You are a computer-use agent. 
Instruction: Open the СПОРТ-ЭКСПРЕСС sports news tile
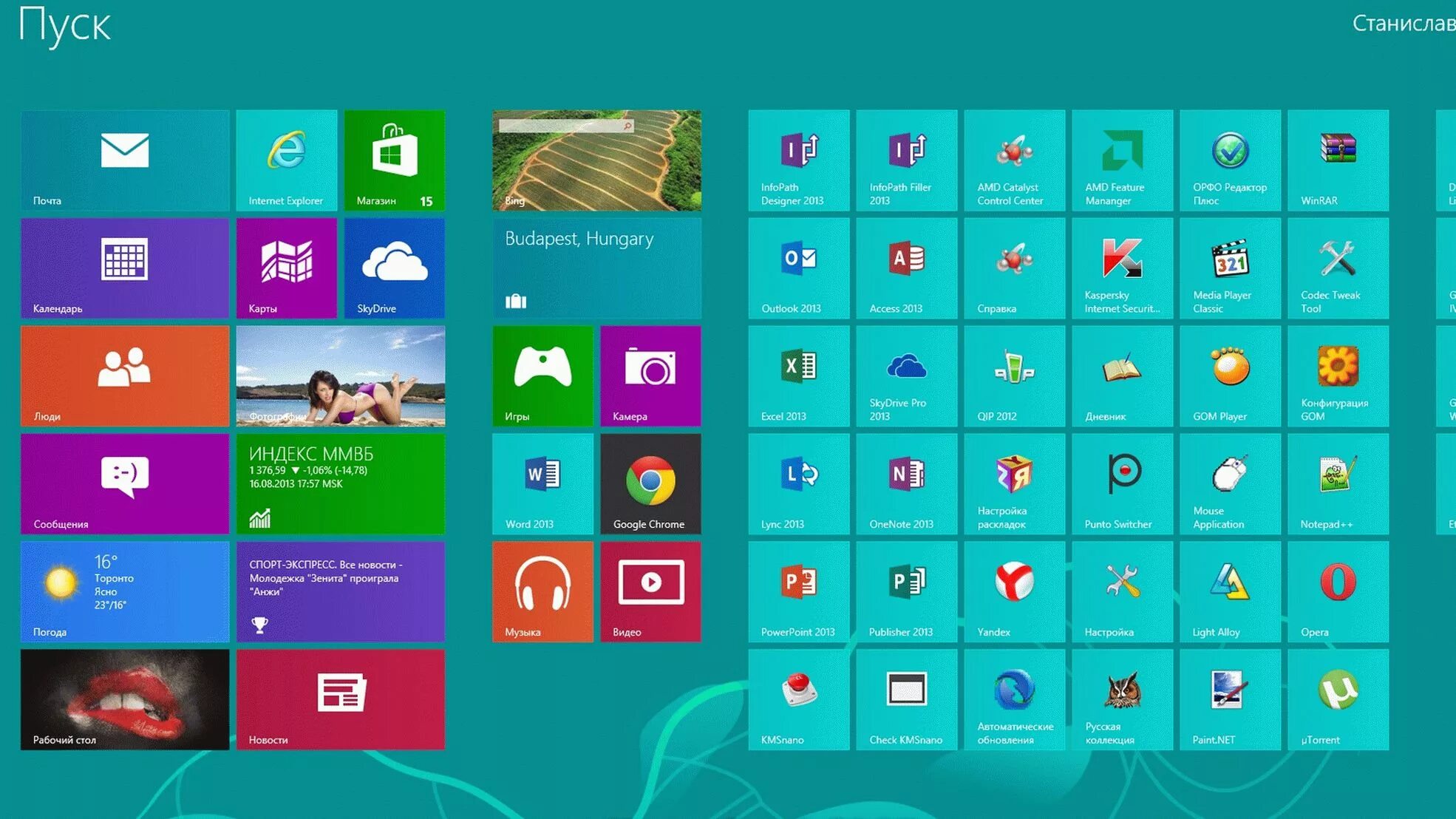point(341,592)
